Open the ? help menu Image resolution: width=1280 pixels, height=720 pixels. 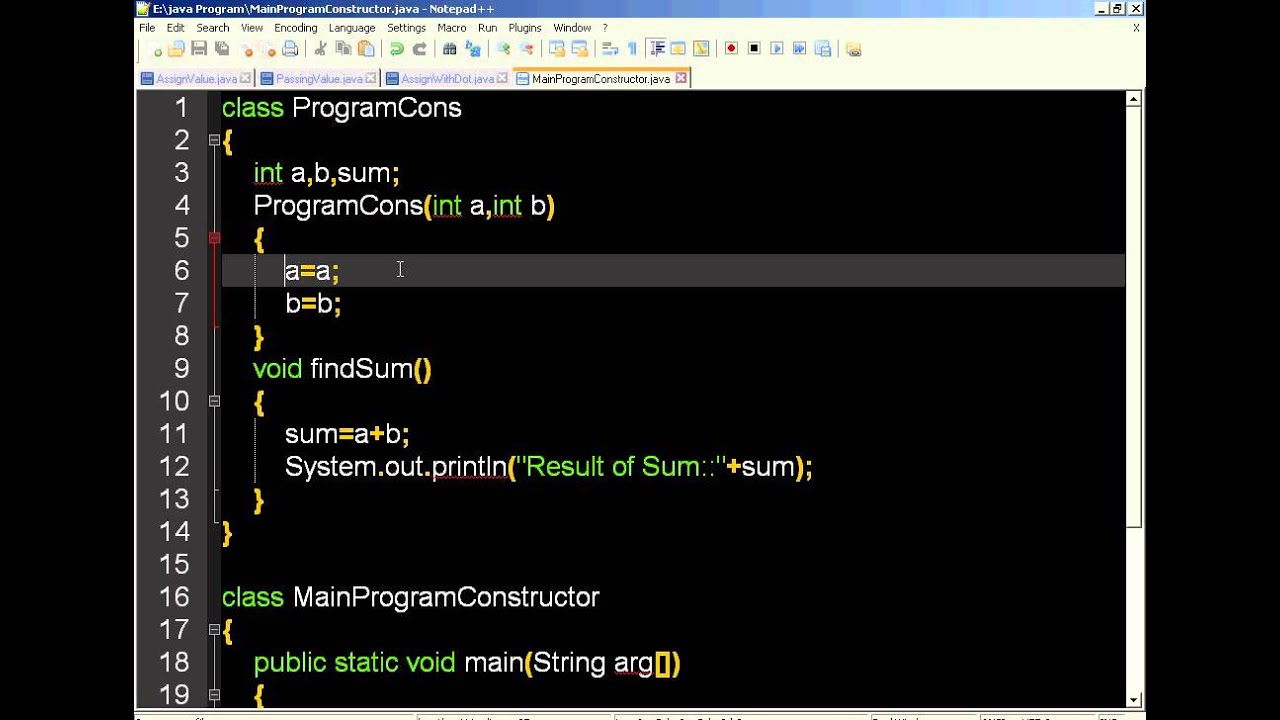pos(605,28)
